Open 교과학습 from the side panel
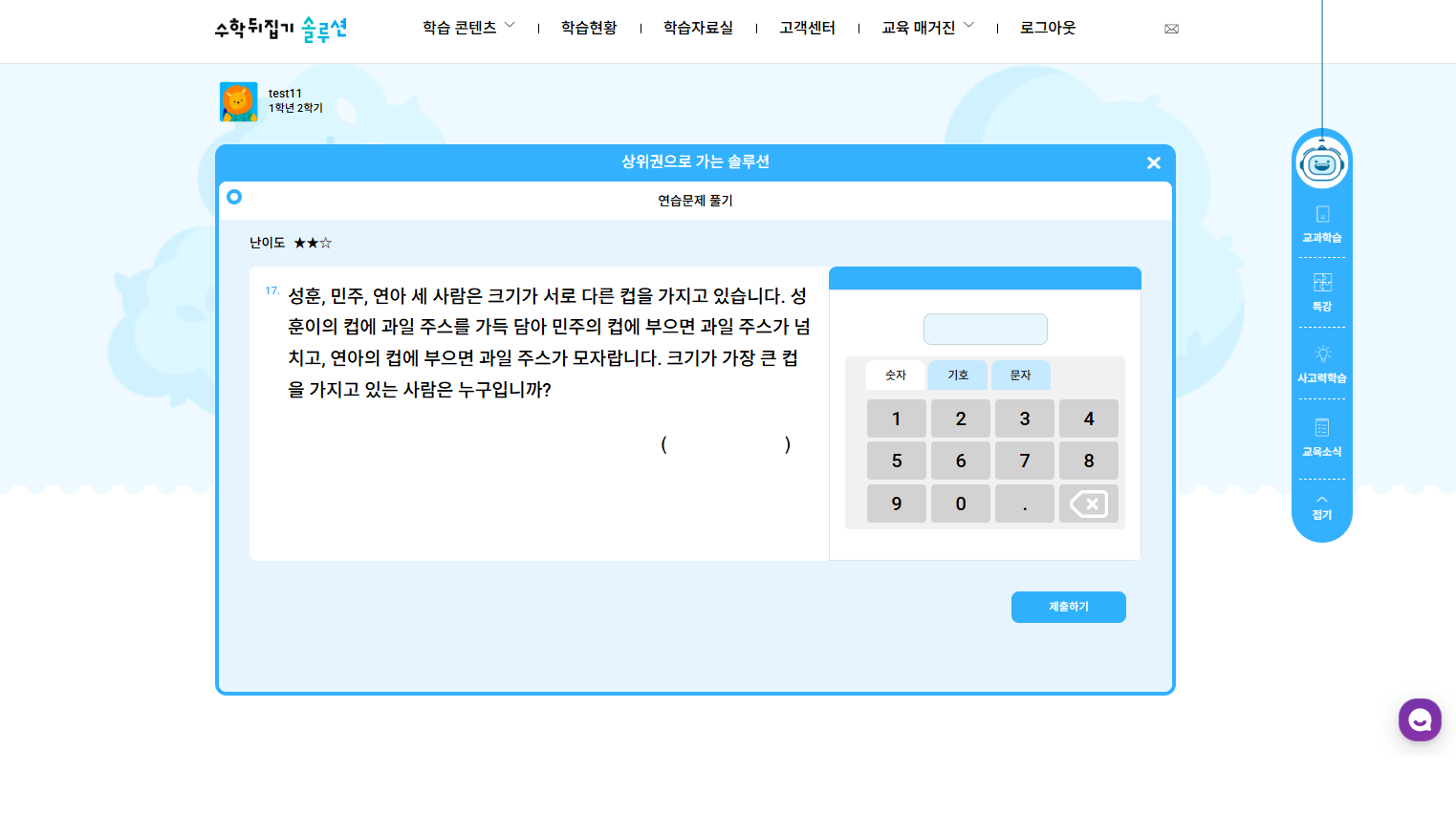Screen dimensions: 1456x815 pos(1322,225)
